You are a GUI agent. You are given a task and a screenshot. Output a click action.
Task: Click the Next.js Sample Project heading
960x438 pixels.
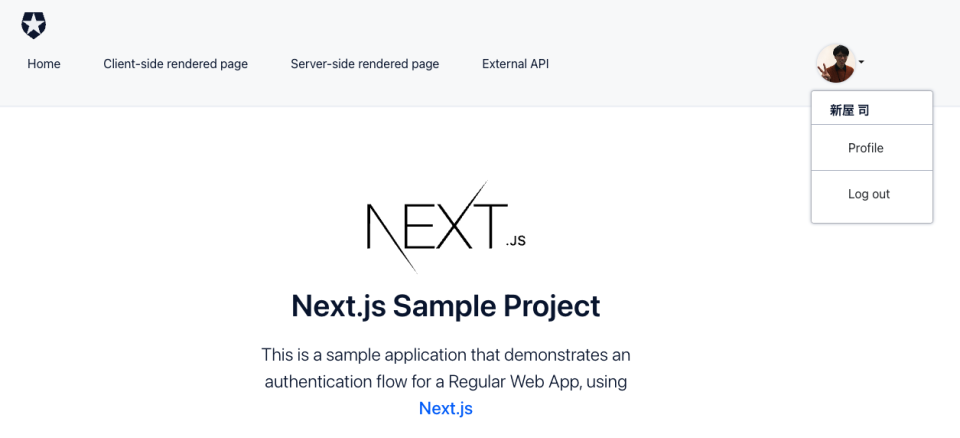445,305
